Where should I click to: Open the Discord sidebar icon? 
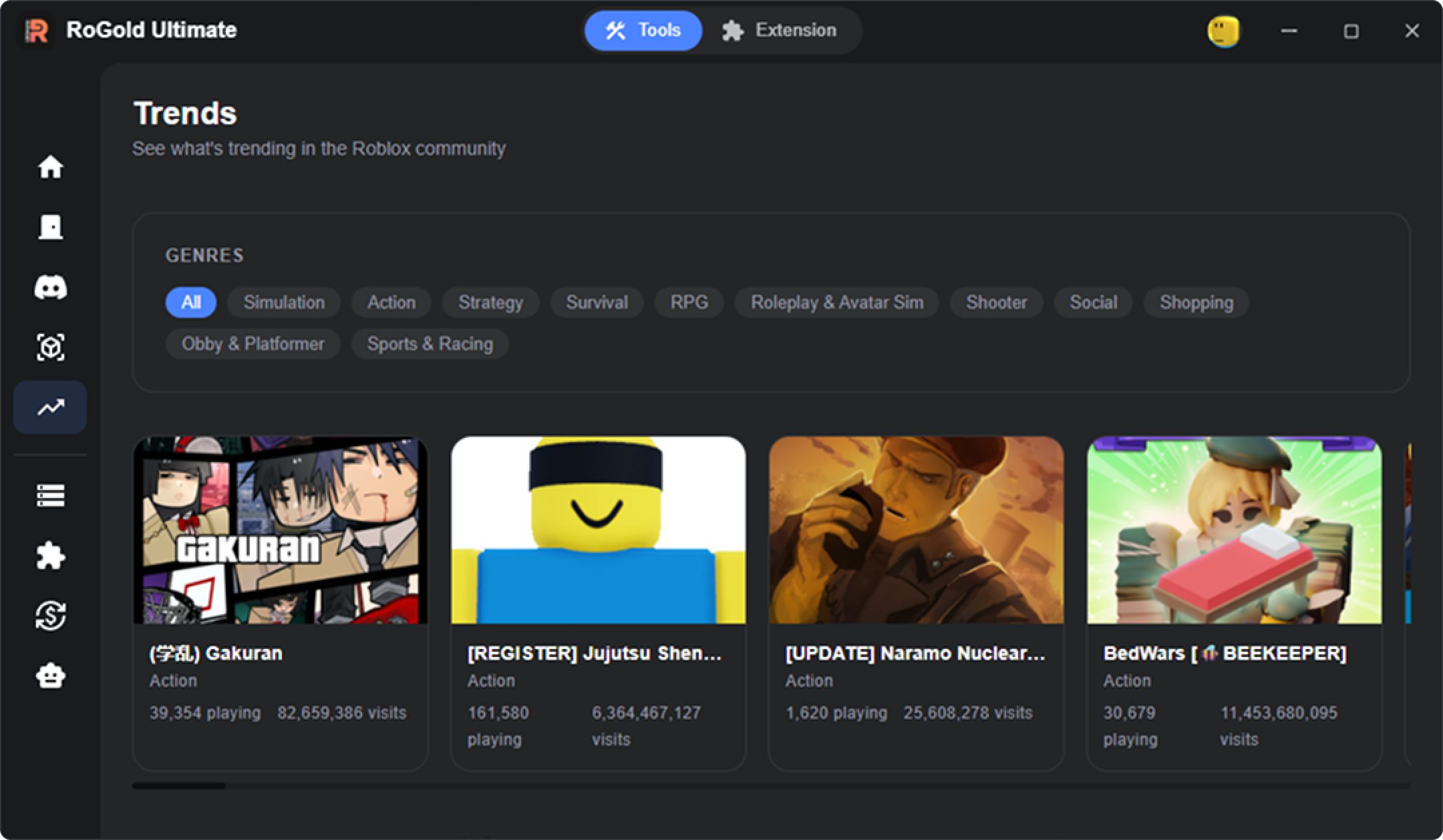(50, 287)
